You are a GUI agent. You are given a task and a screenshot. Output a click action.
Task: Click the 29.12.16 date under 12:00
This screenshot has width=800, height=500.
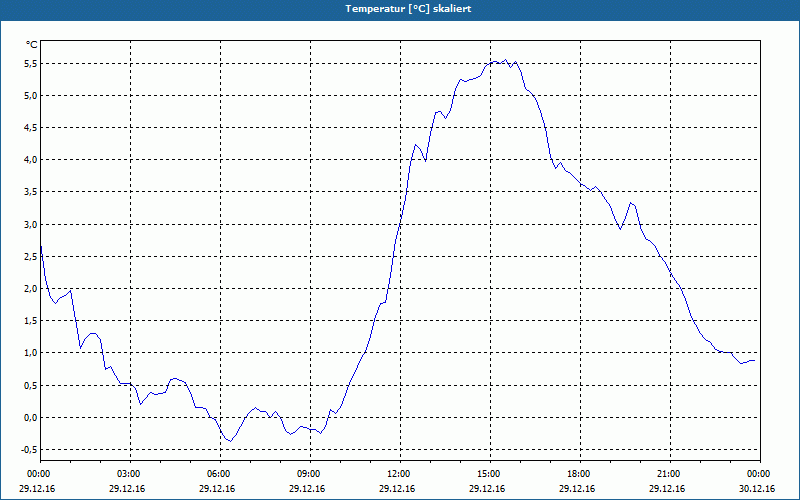tap(397, 489)
